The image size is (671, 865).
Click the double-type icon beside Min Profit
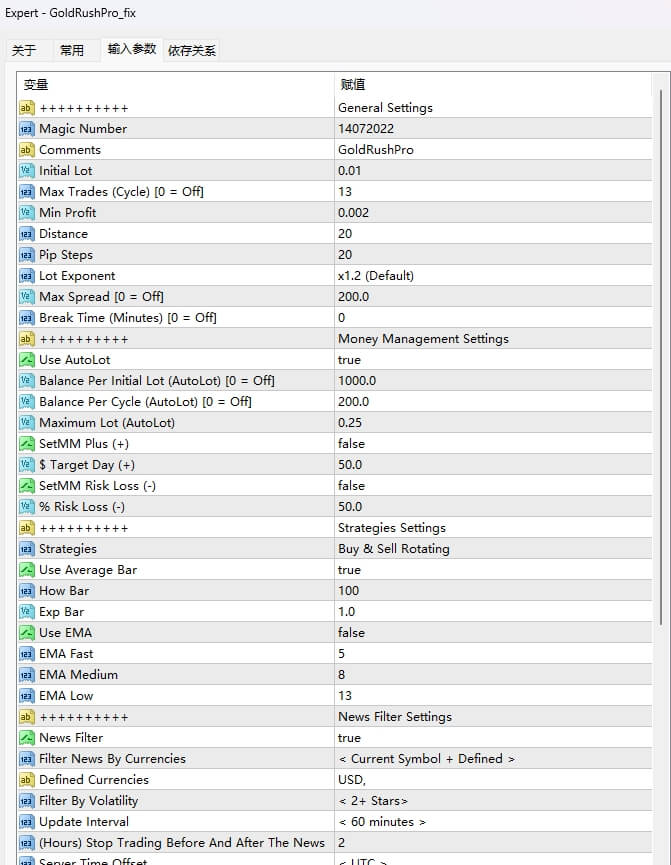click(26, 213)
